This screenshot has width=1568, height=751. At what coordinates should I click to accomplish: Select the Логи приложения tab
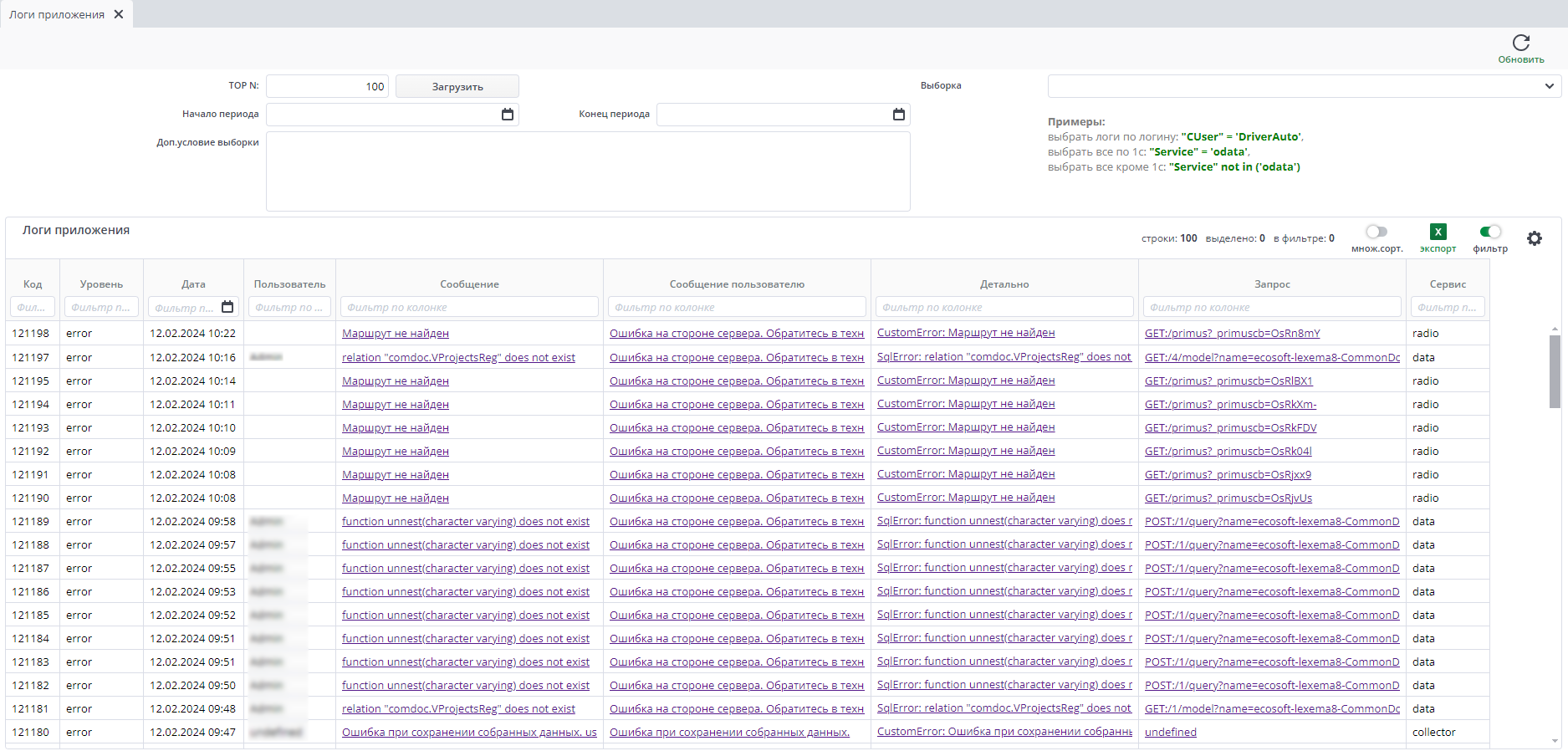tap(57, 14)
